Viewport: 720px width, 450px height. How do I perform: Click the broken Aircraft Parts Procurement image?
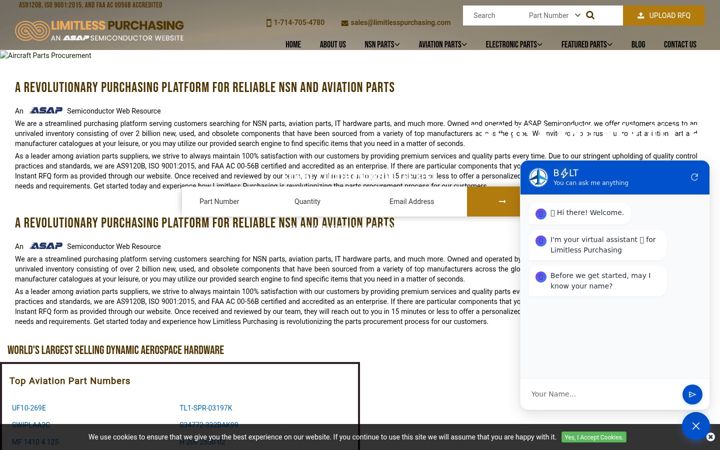click(x=46, y=56)
